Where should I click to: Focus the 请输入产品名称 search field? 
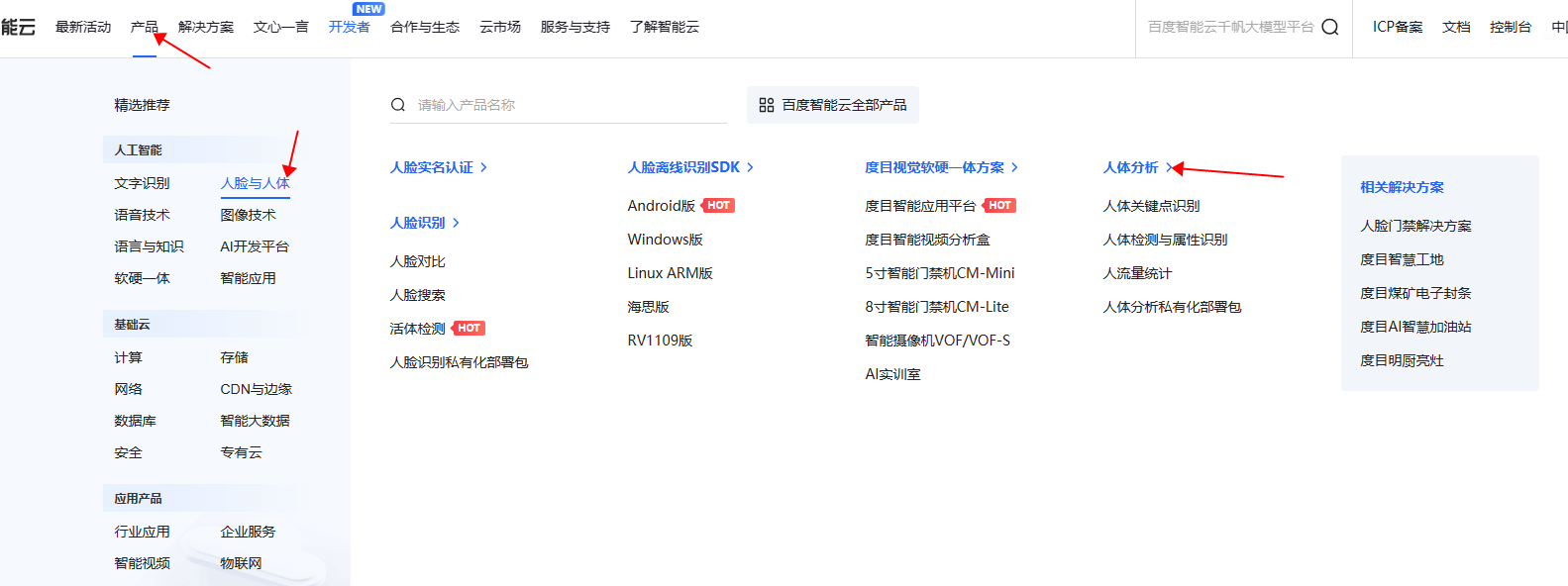tap(559, 105)
